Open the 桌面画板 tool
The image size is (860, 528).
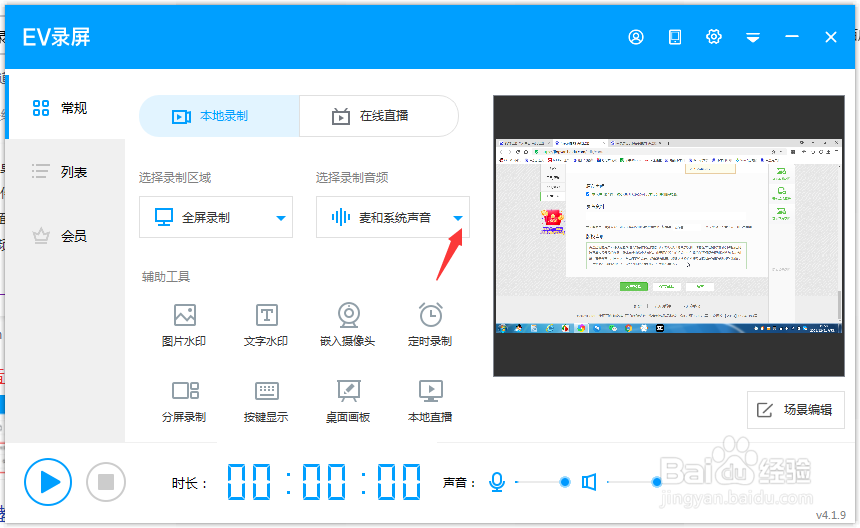pyautogui.click(x=348, y=401)
